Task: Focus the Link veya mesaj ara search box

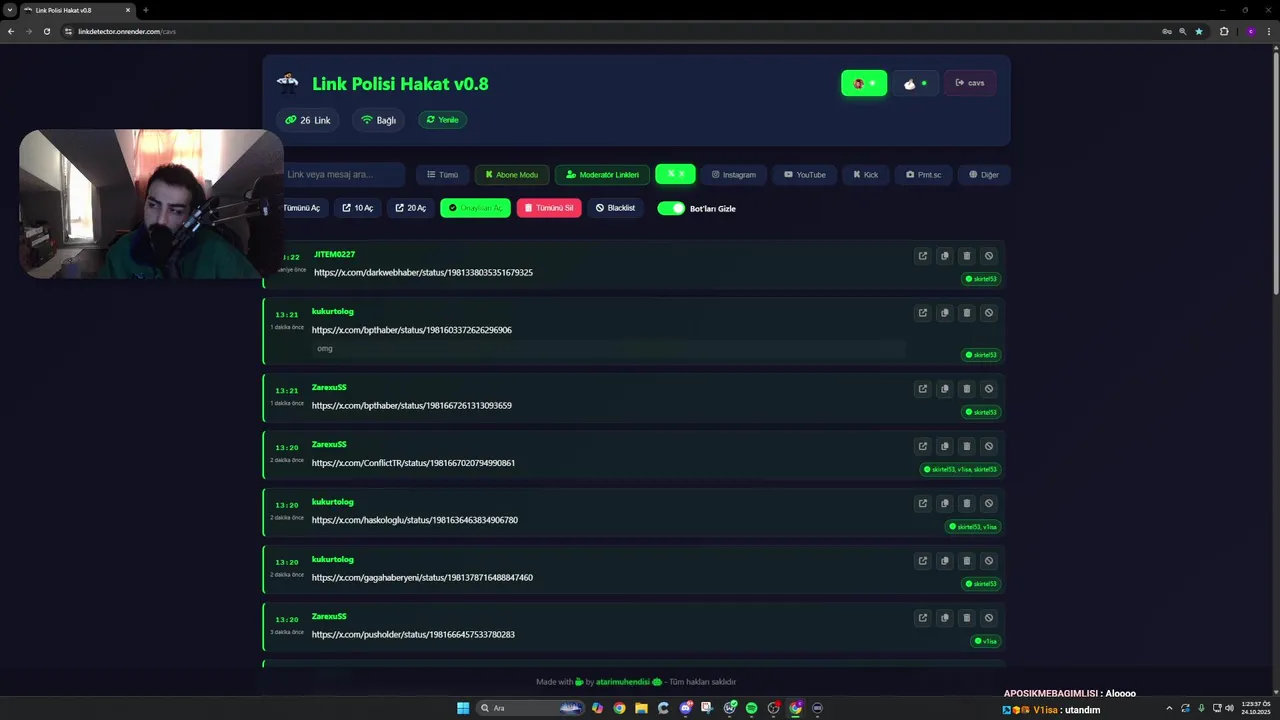Action: tap(340, 174)
